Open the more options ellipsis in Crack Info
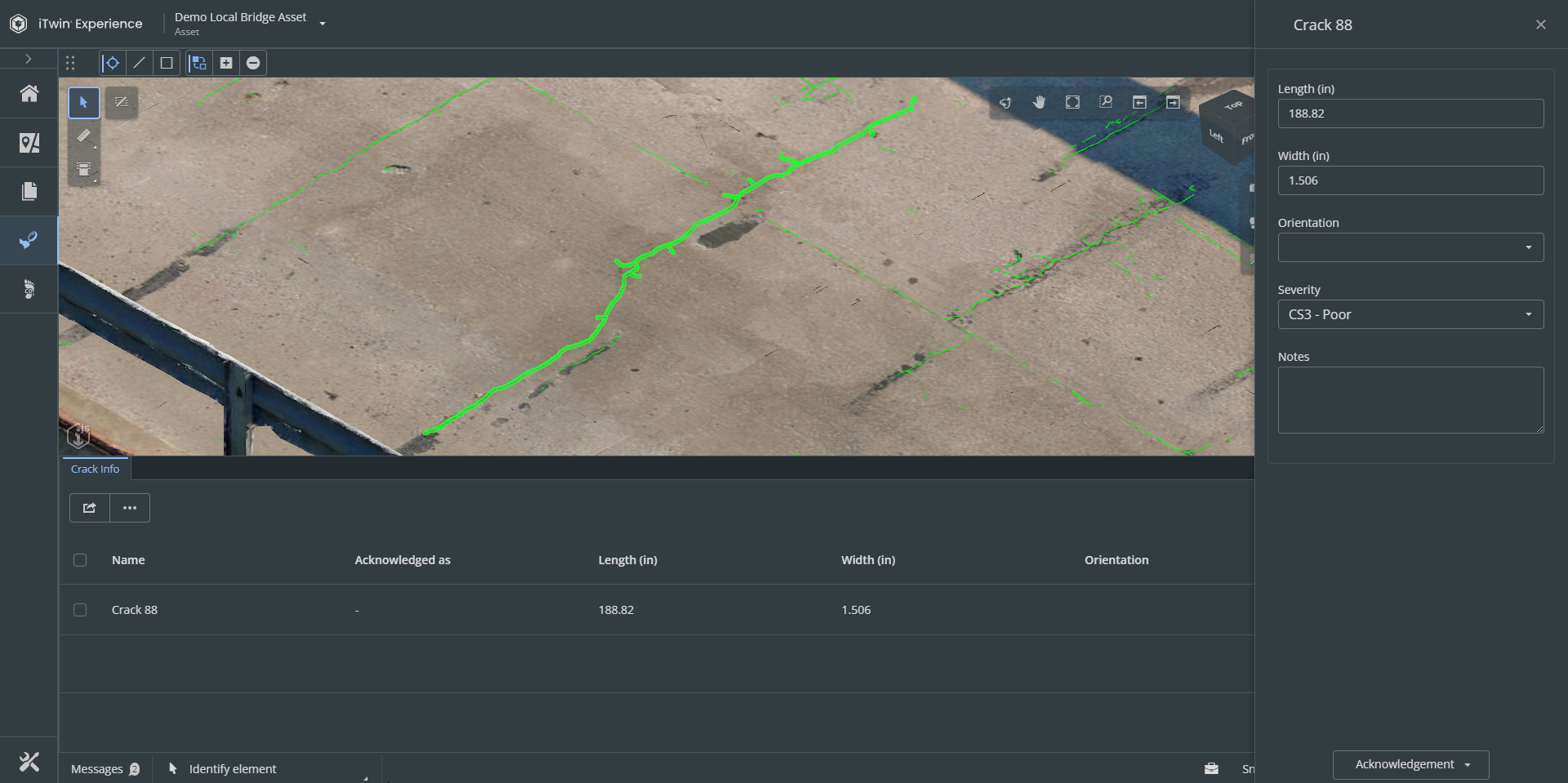The image size is (1568, 783). (130, 508)
